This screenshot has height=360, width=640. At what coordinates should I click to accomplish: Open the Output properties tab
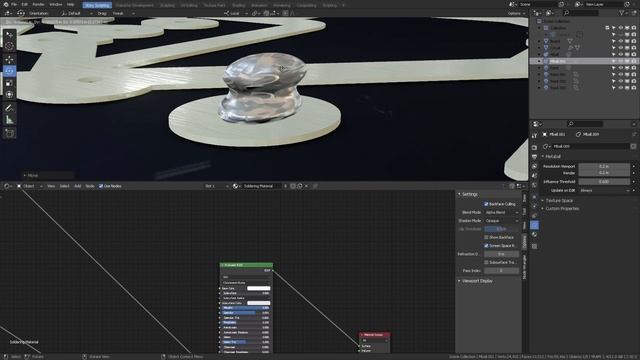(x=534, y=157)
